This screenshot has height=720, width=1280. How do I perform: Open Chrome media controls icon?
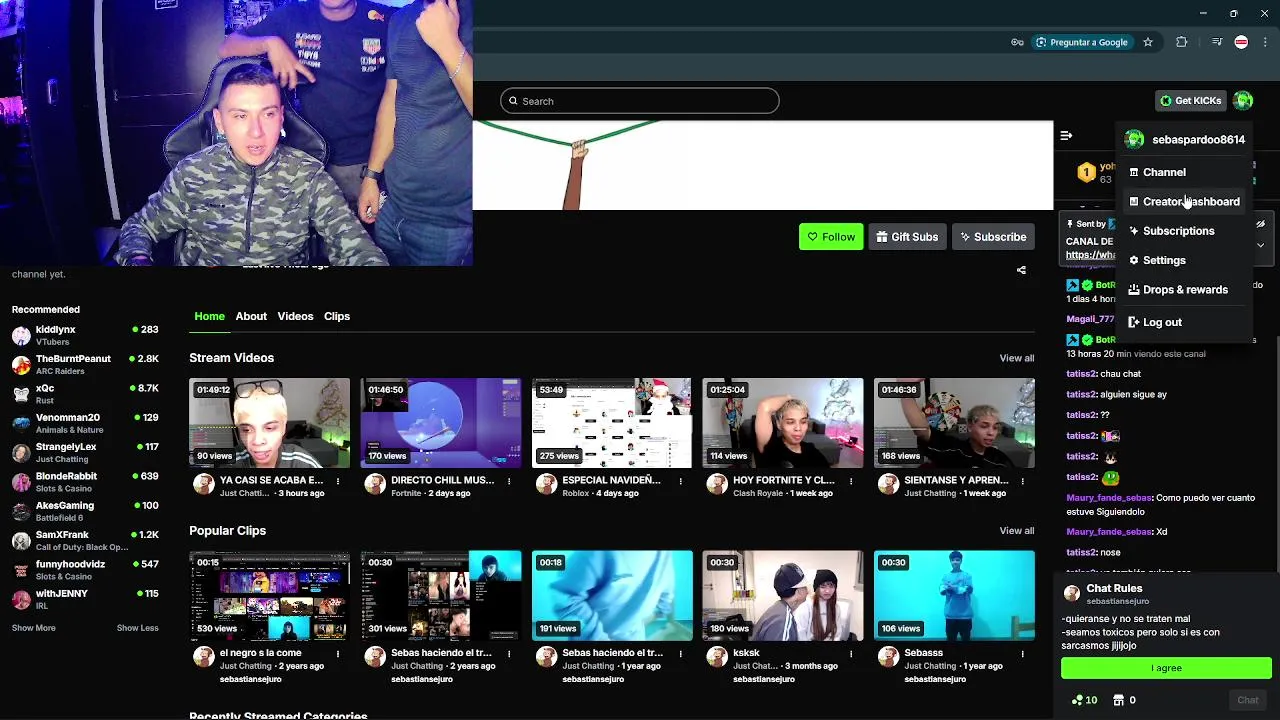[x=1216, y=42]
